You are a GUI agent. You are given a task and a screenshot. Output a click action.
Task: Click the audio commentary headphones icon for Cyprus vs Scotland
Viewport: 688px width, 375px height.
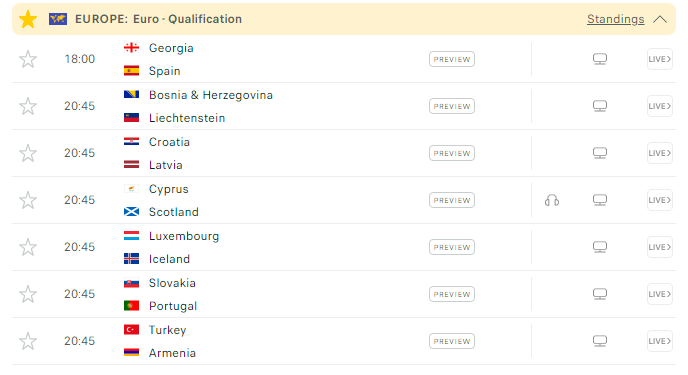pyautogui.click(x=552, y=200)
